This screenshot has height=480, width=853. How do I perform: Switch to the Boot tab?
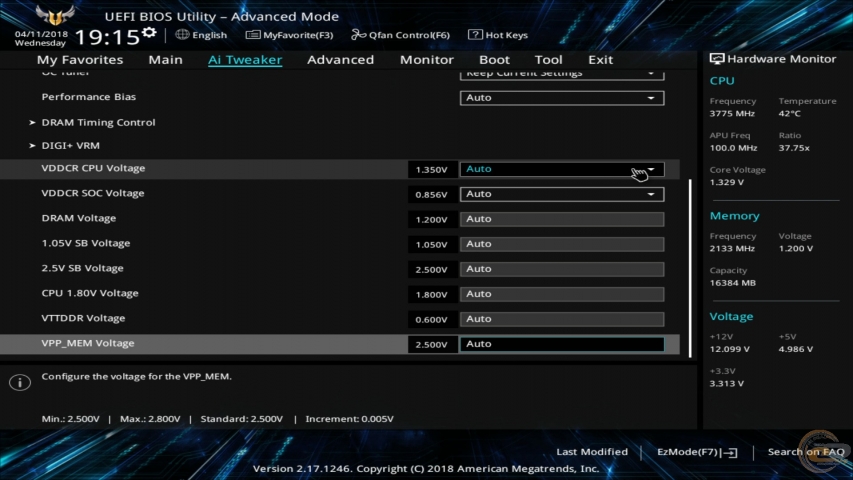494,59
